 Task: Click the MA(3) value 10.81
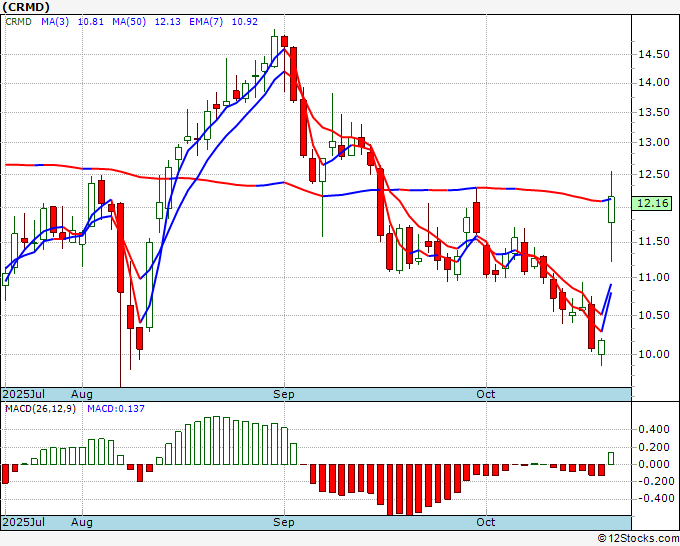[x=91, y=22]
